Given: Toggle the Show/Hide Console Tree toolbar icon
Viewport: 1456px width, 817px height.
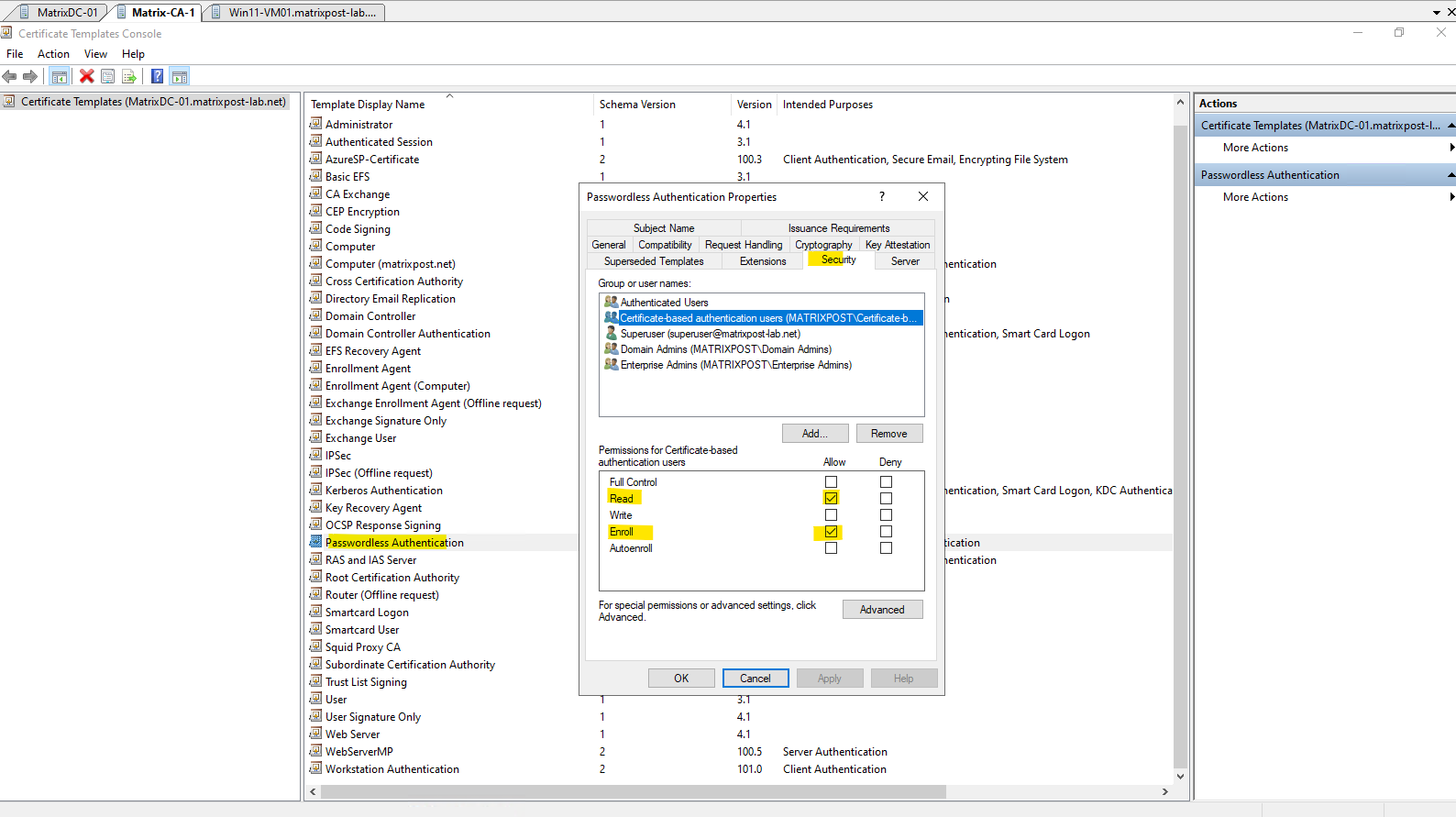Looking at the screenshot, I should (60, 76).
